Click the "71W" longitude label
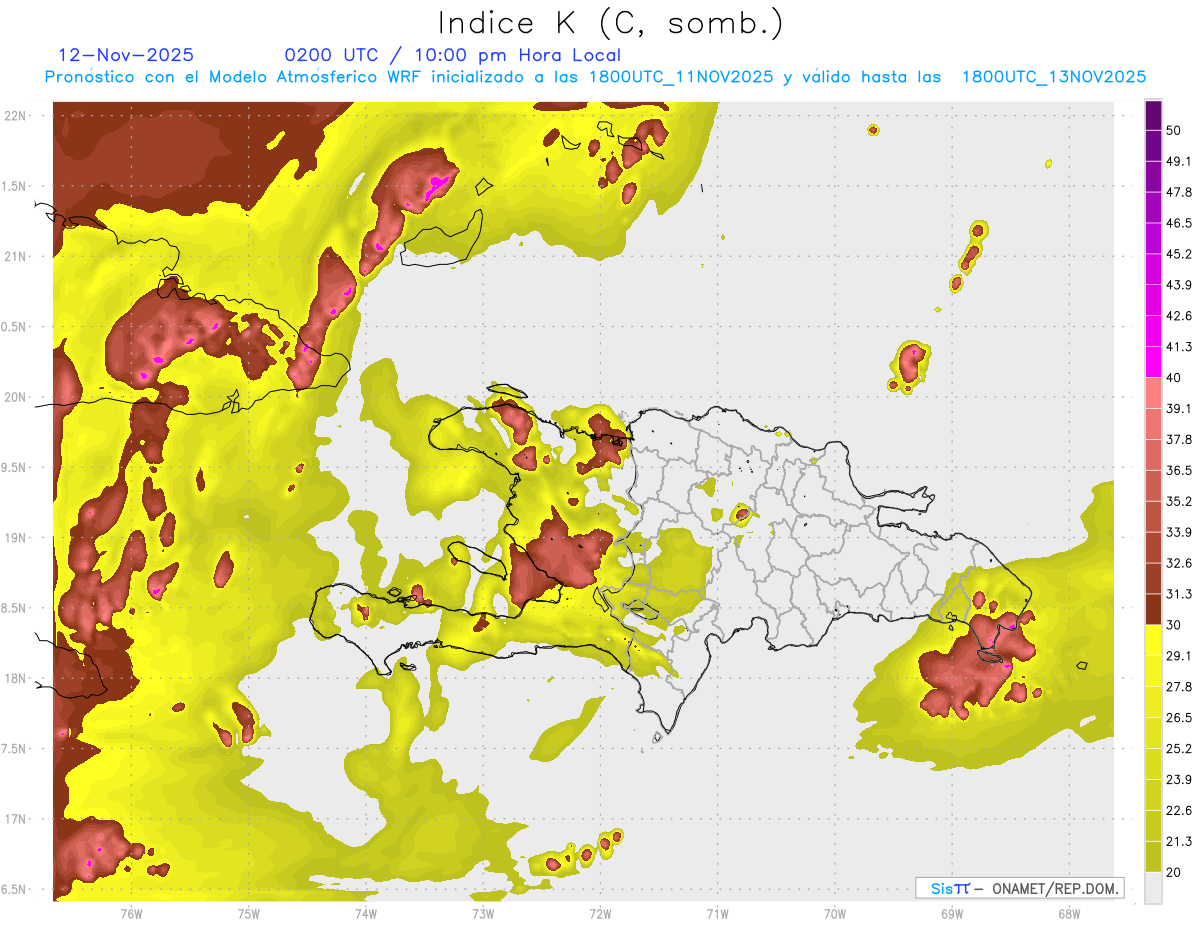This screenshot has height=927, width=1200. tap(717, 913)
